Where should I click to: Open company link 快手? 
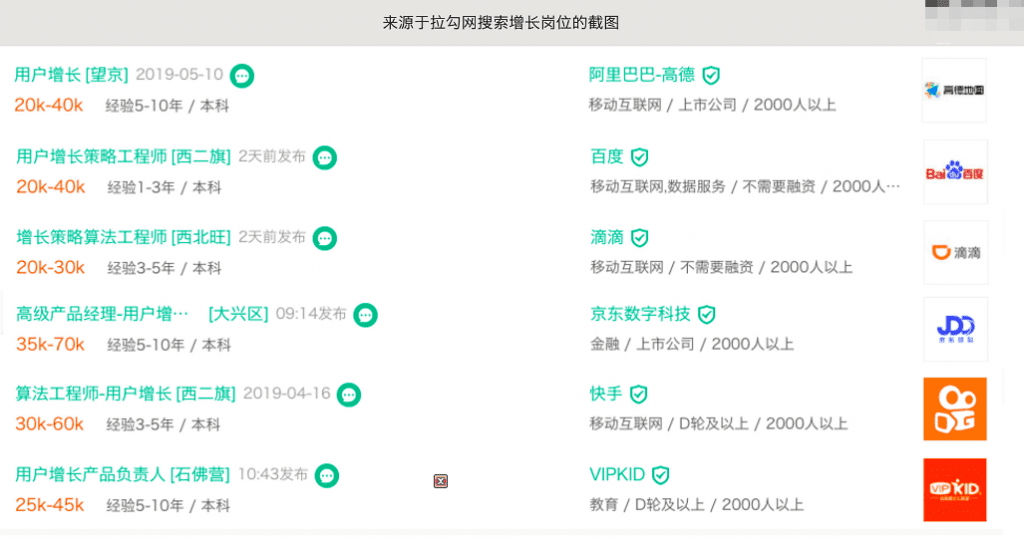click(606, 394)
